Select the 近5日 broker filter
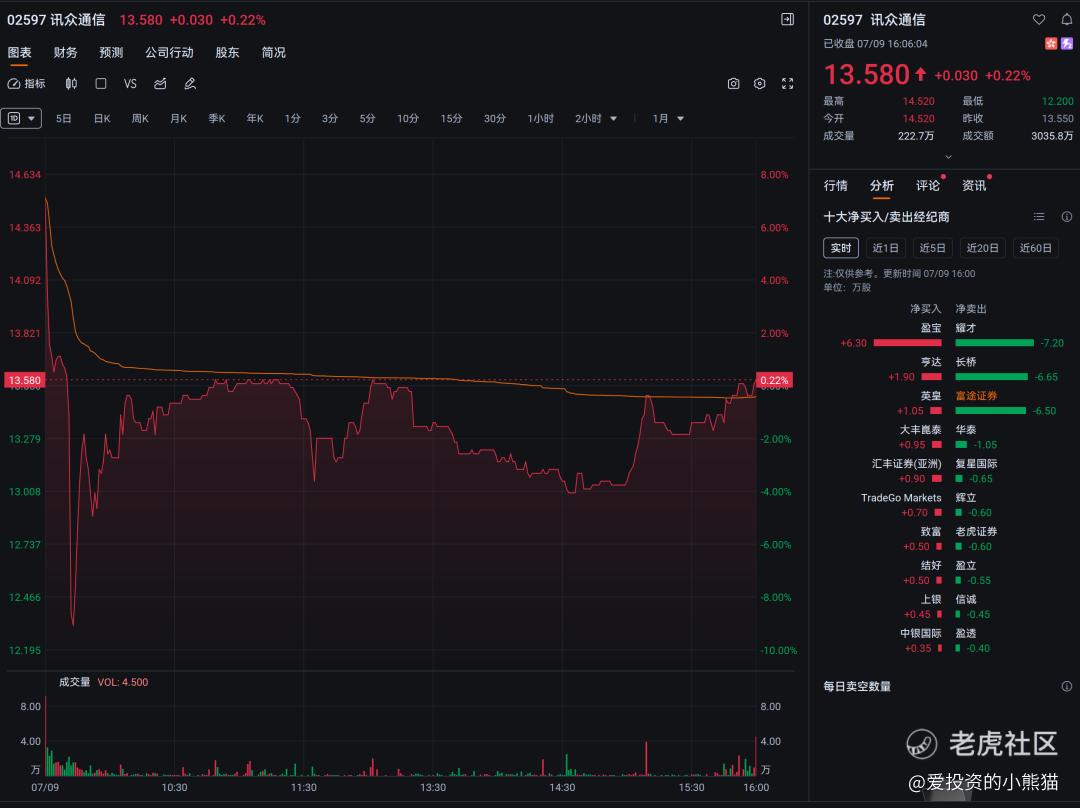 pos(933,248)
